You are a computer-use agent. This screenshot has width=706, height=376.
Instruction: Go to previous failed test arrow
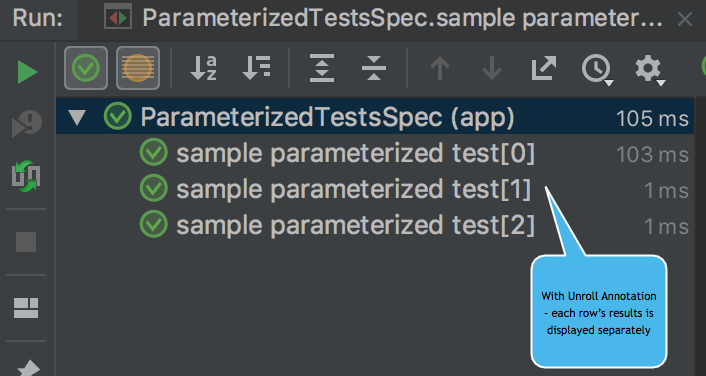[440, 68]
